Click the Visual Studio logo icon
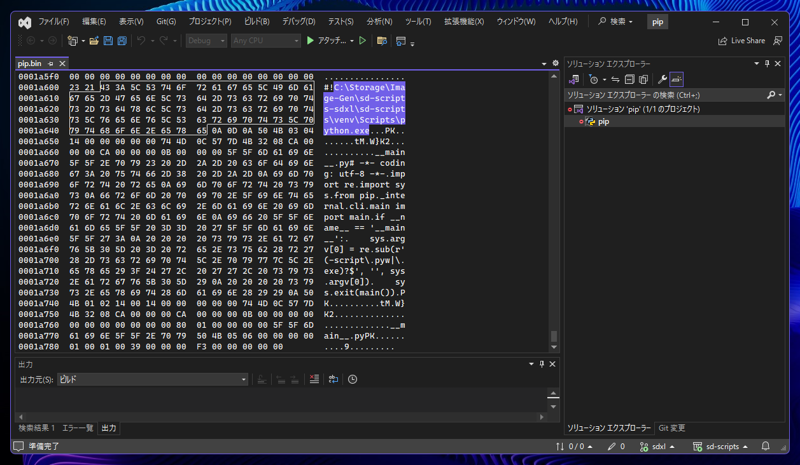Image resolution: width=800 pixels, height=465 pixels. (x=24, y=22)
